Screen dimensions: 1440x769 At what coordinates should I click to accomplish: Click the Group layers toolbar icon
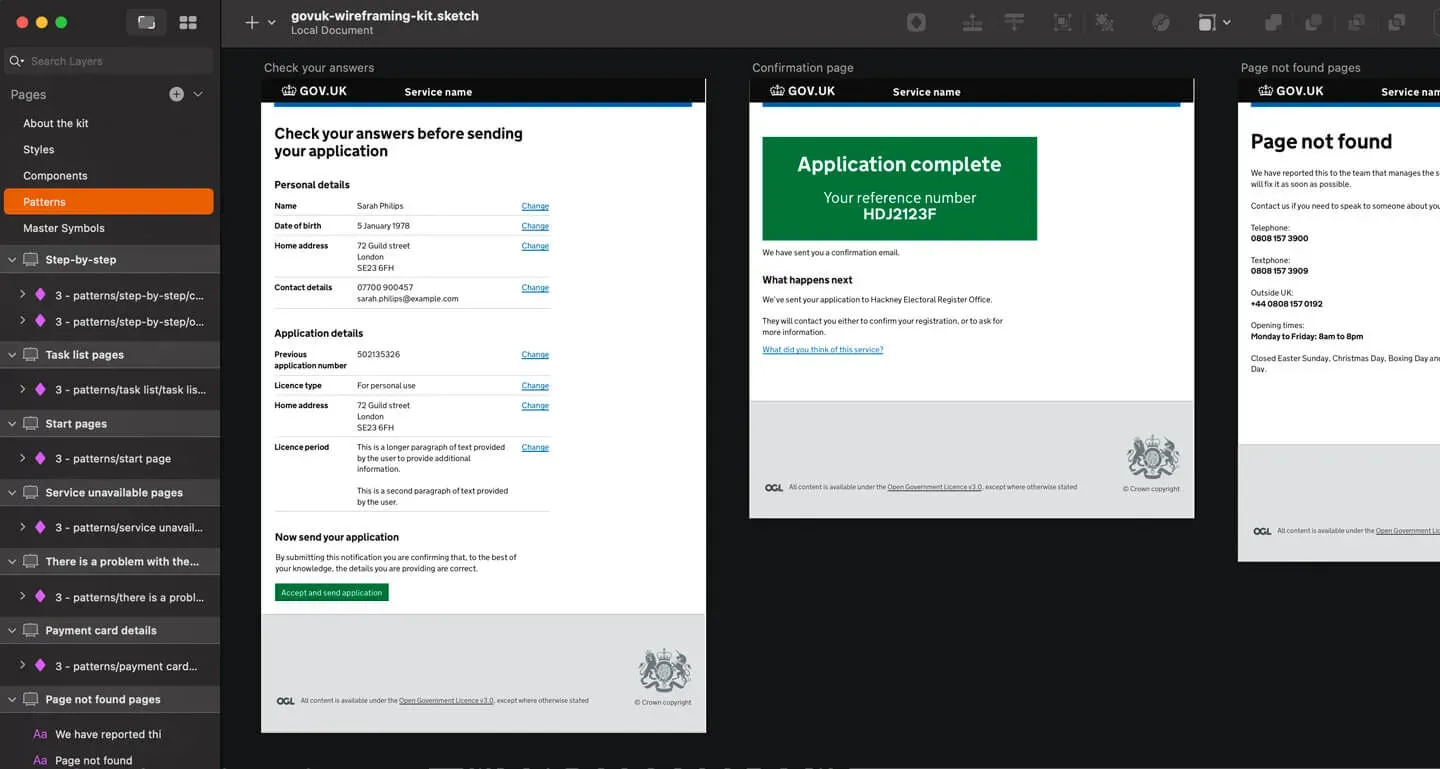(1062, 22)
